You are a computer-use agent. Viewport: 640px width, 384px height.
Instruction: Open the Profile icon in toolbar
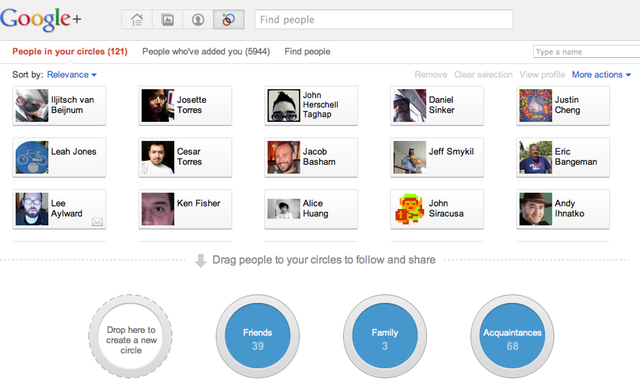click(198, 20)
